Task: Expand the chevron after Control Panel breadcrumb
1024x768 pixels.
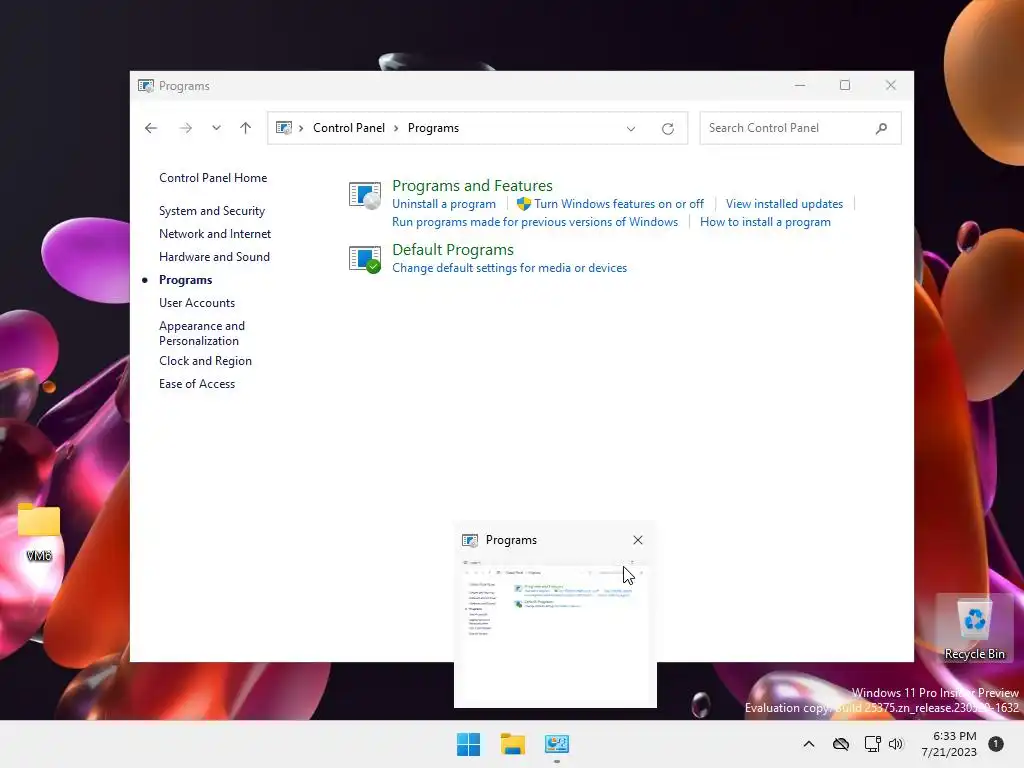Action: [x=396, y=128]
